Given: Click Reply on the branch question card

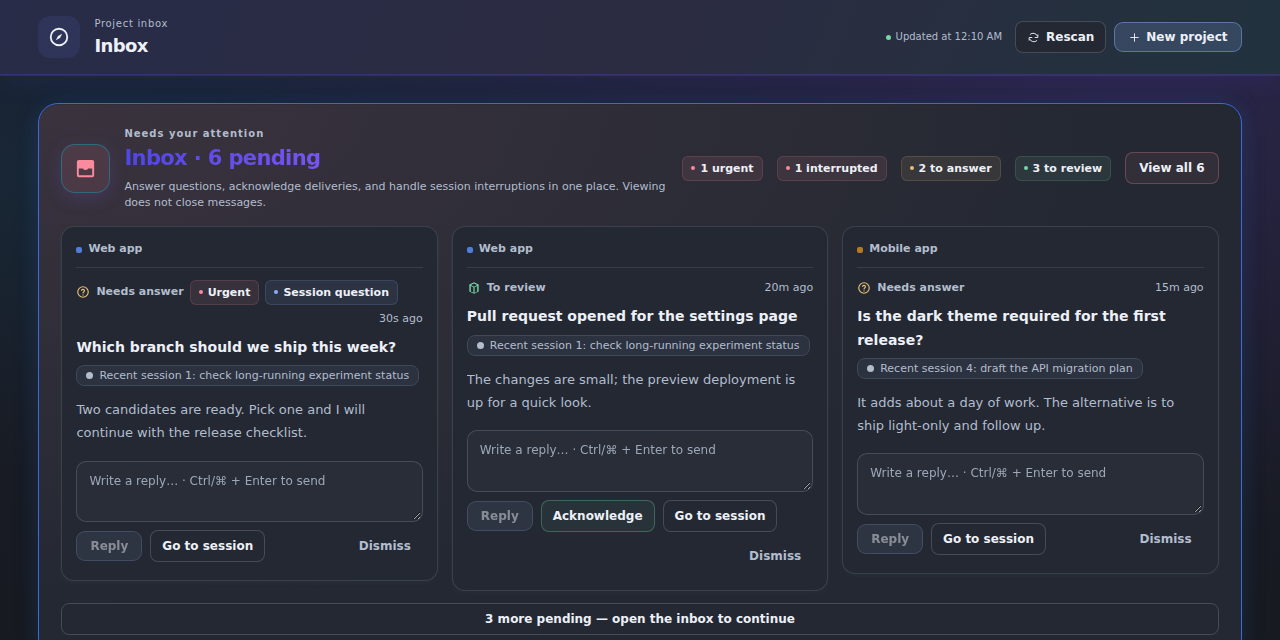Looking at the screenshot, I should point(109,546).
